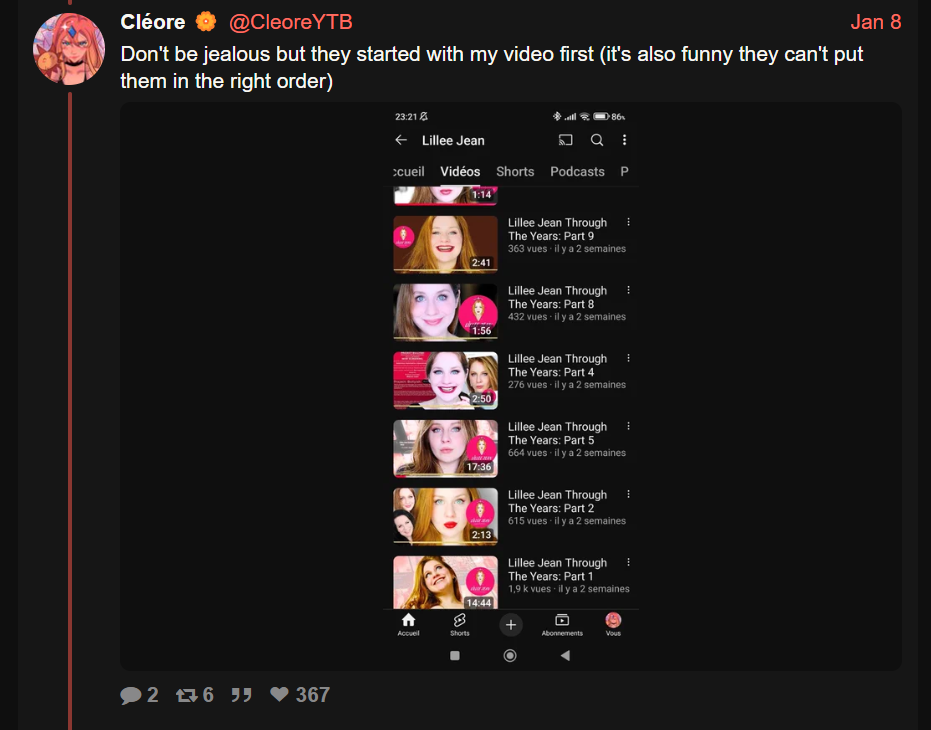Select the Vidéos tab
Screen dimensions: 931x730
[x=460, y=172]
